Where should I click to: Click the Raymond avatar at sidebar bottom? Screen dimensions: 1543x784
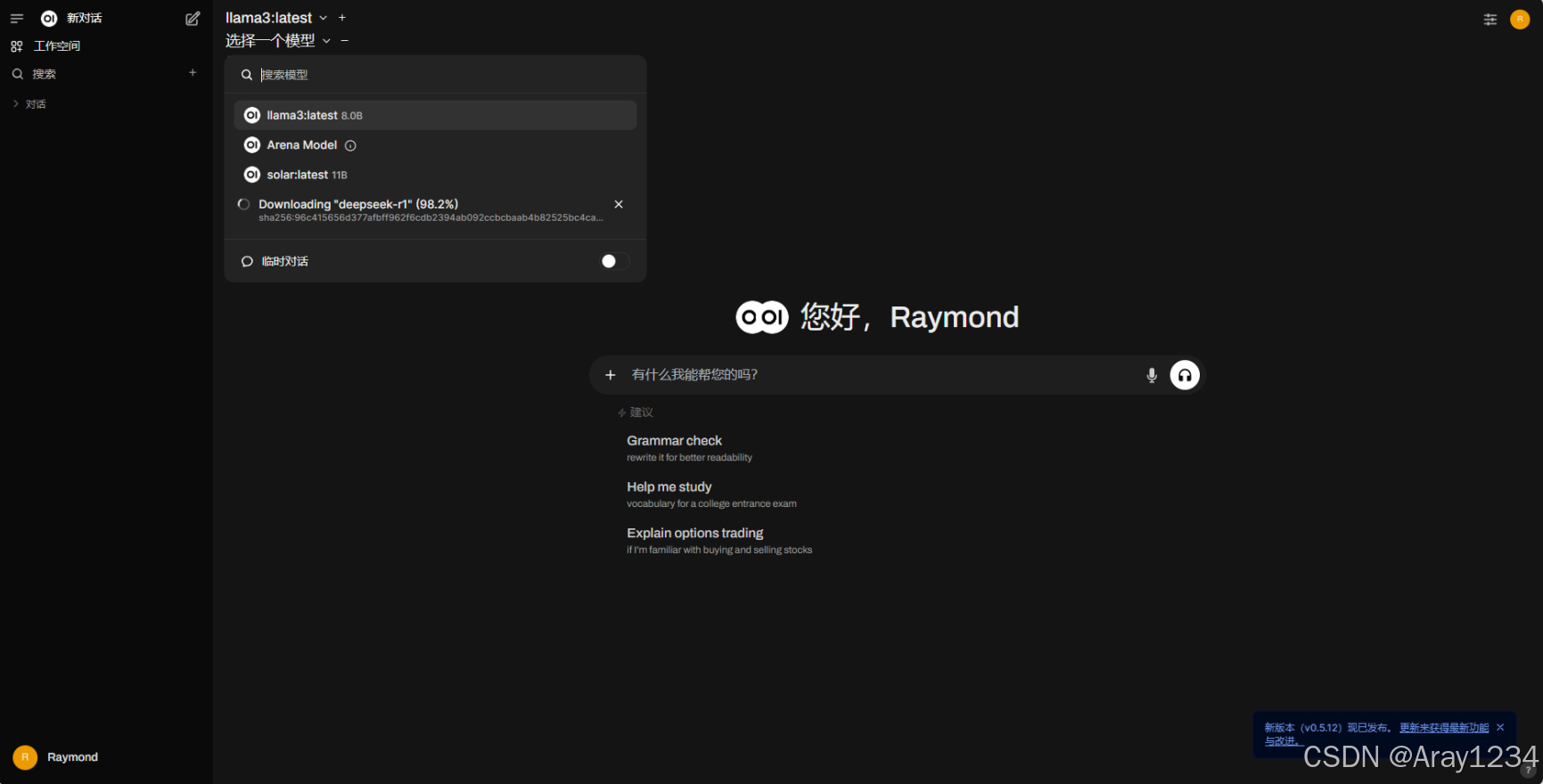click(25, 757)
